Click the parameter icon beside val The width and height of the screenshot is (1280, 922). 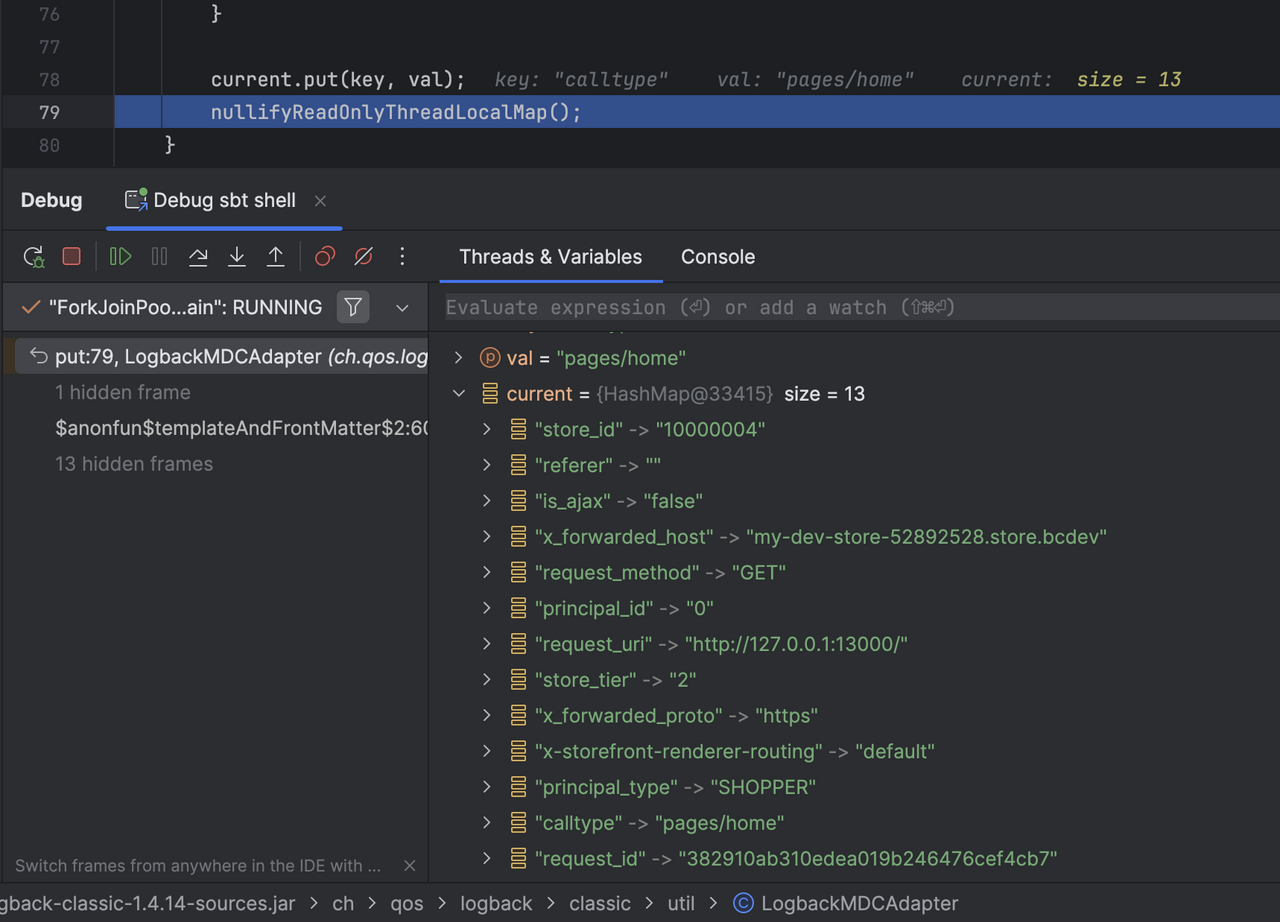tap(490, 357)
